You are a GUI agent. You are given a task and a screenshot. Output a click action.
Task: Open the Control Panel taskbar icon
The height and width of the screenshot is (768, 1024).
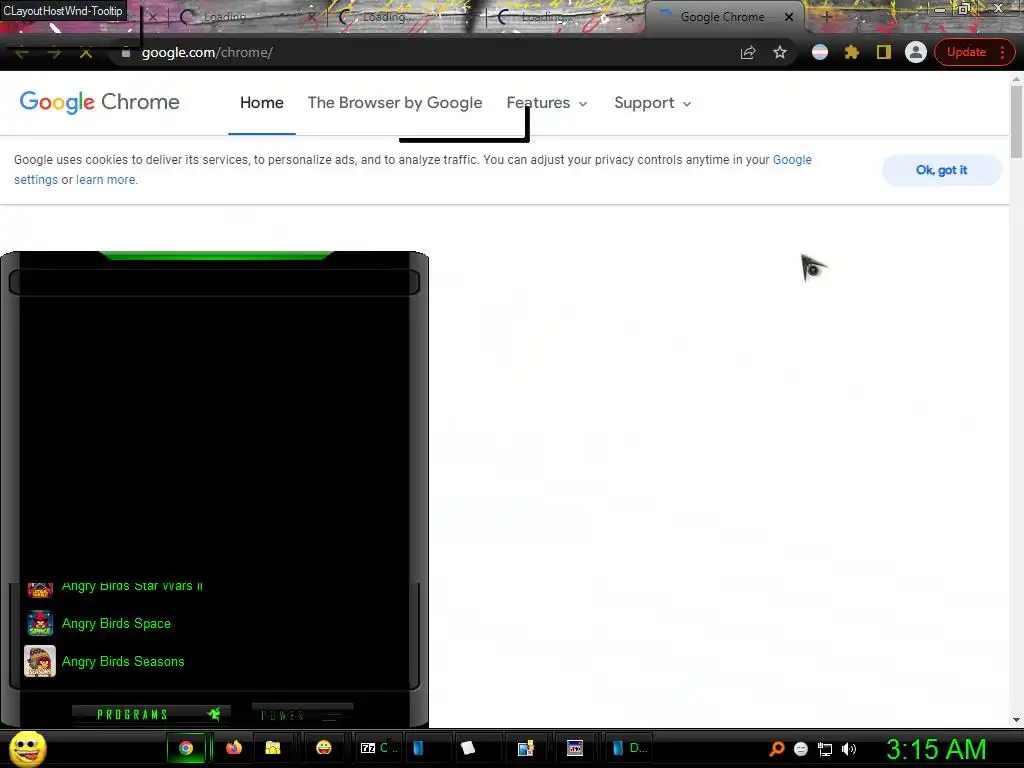point(526,748)
